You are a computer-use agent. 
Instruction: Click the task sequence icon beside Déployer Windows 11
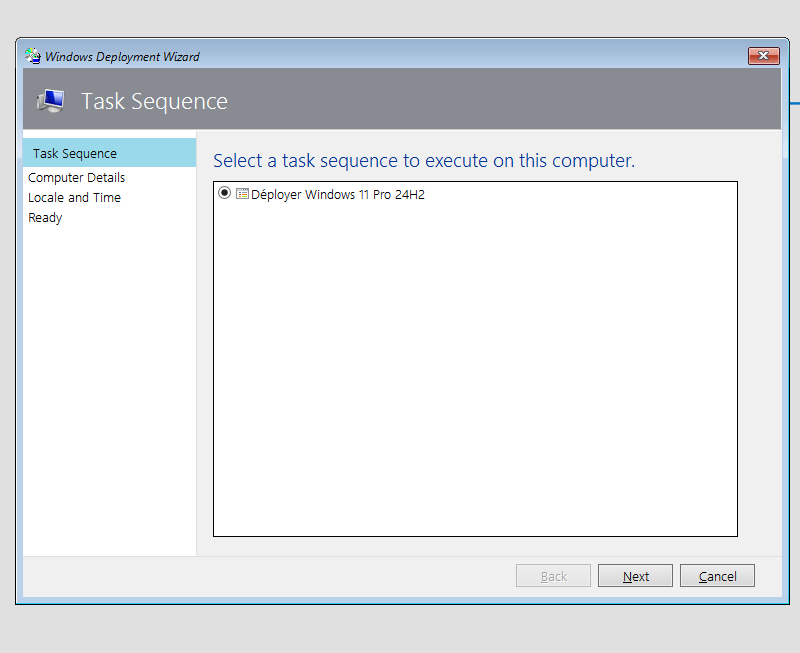242,194
